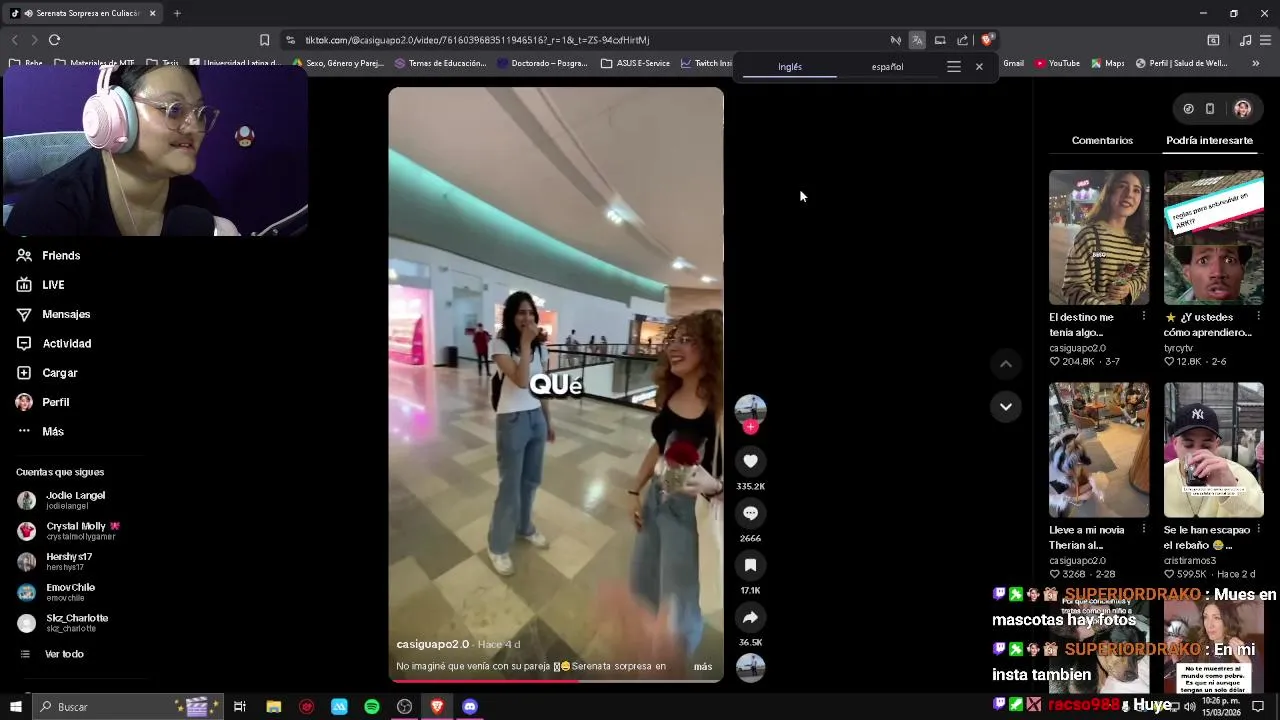Go to the next video with down chevron
The height and width of the screenshot is (720, 1280).
click(x=1005, y=406)
